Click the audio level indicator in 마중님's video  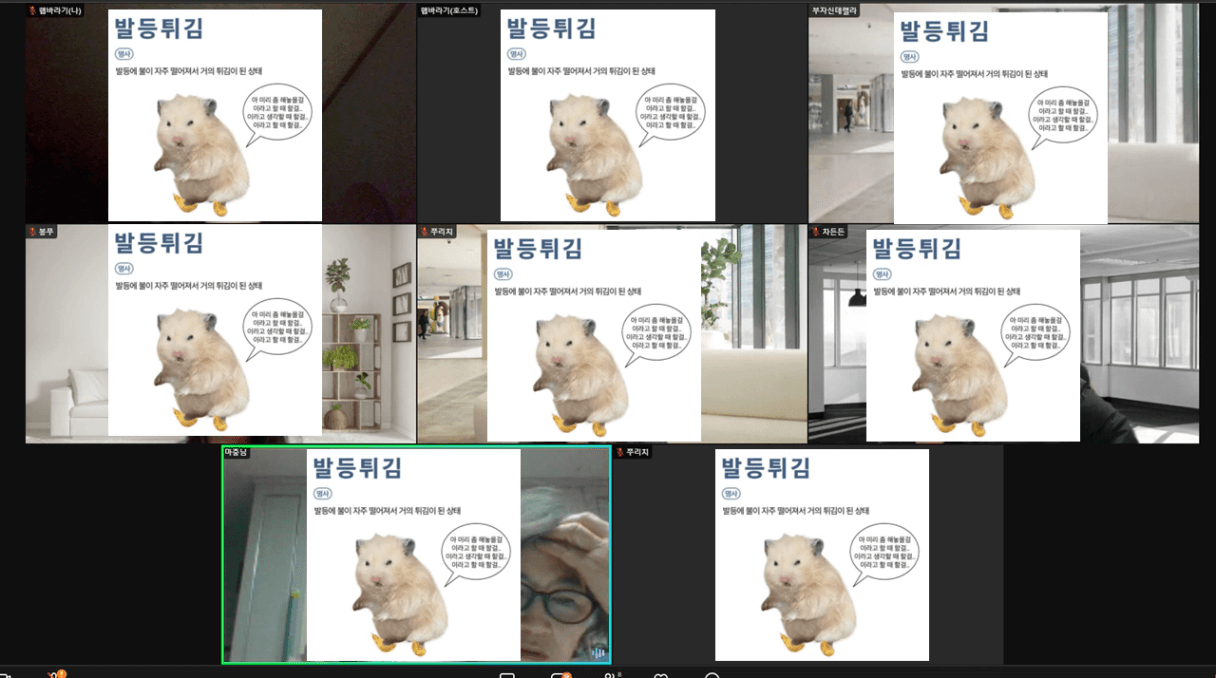(598, 652)
